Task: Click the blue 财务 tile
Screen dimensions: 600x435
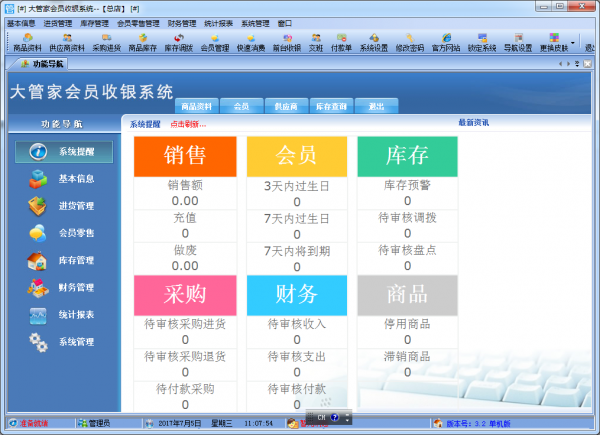Action: (296, 294)
